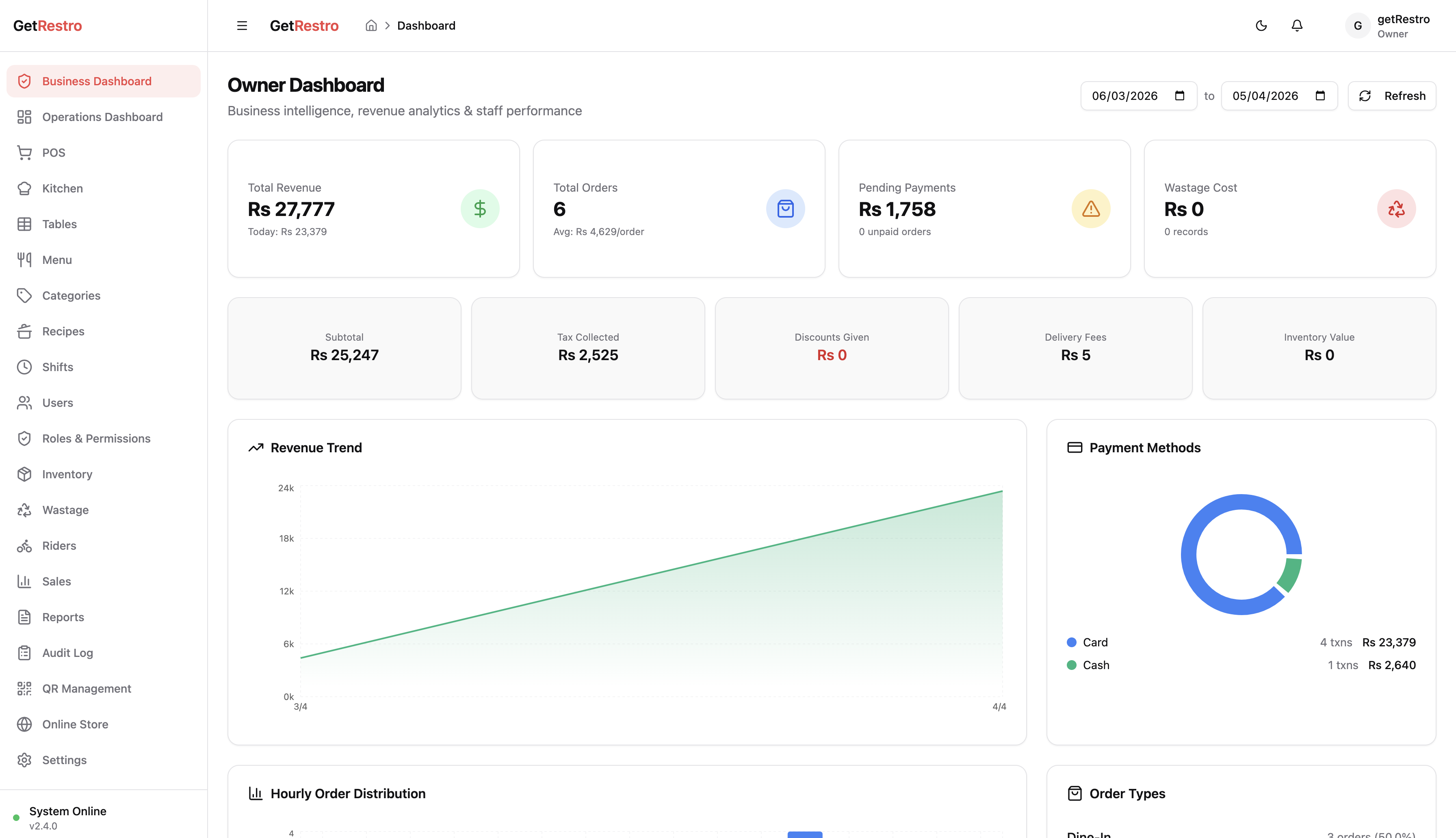
Task: Toggle dark mode with the moon icon
Action: (1261, 25)
